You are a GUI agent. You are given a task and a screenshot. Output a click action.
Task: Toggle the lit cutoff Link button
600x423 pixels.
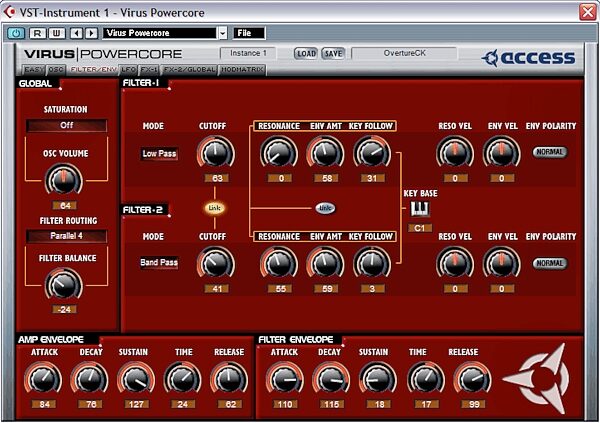(214, 208)
